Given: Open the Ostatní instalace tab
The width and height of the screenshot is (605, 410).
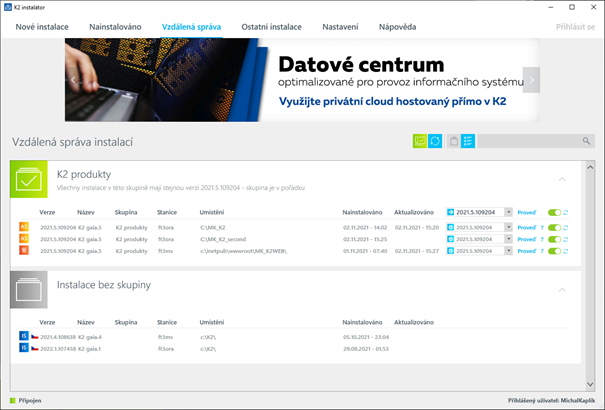Looking at the screenshot, I should pyautogui.click(x=272, y=27).
